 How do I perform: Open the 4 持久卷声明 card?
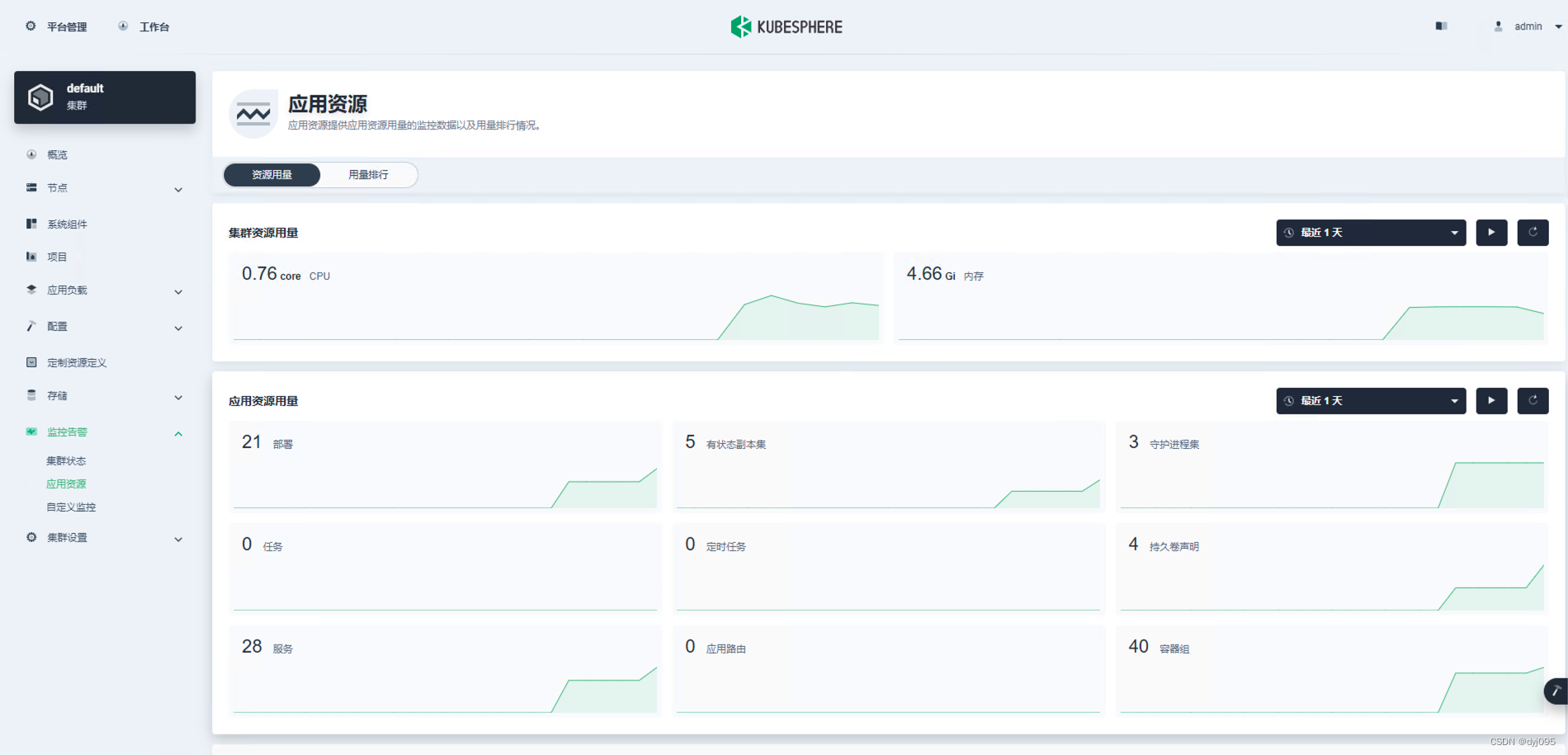click(1332, 569)
